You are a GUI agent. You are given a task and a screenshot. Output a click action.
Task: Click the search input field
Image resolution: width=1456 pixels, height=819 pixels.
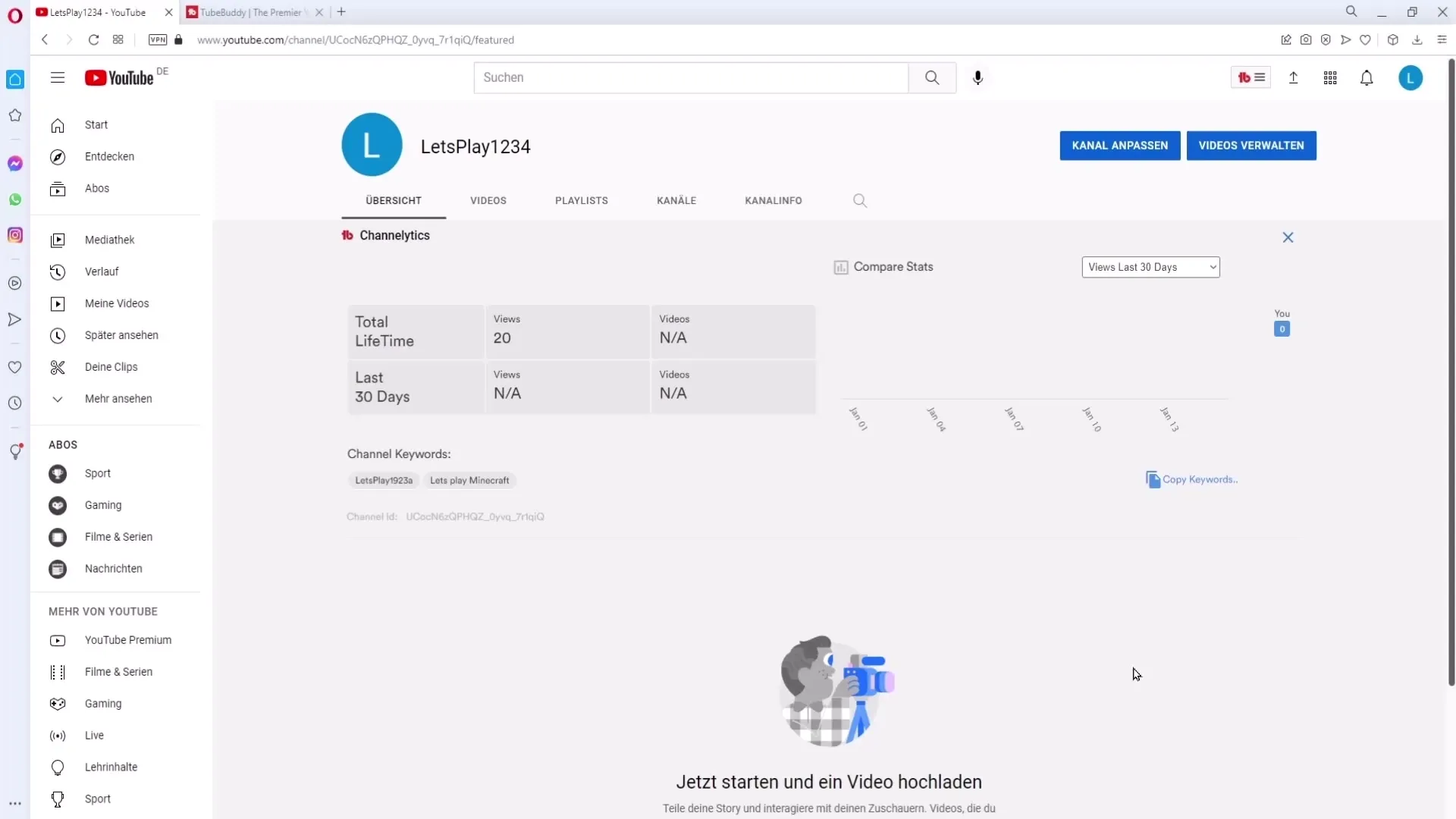point(692,77)
